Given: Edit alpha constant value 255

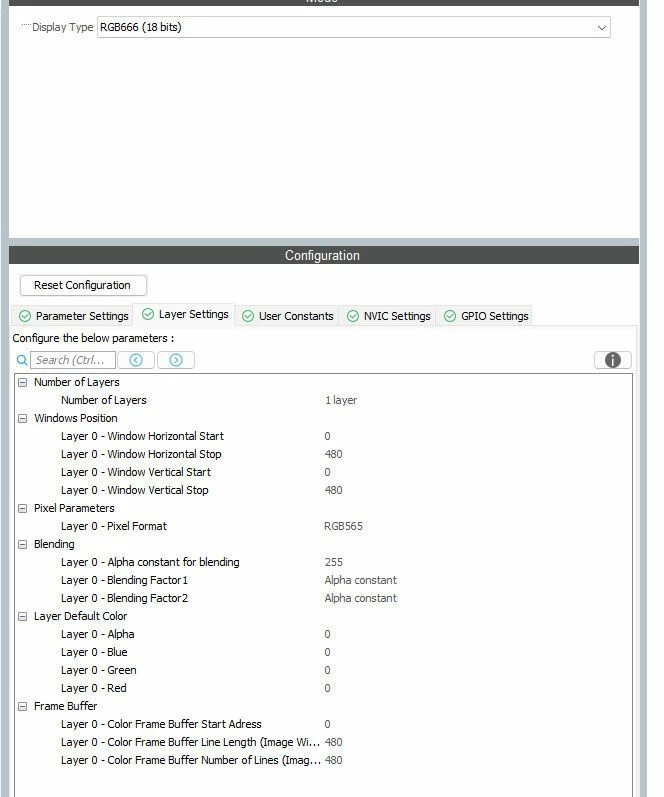Looking at the screenshot, I should (334, 562).
